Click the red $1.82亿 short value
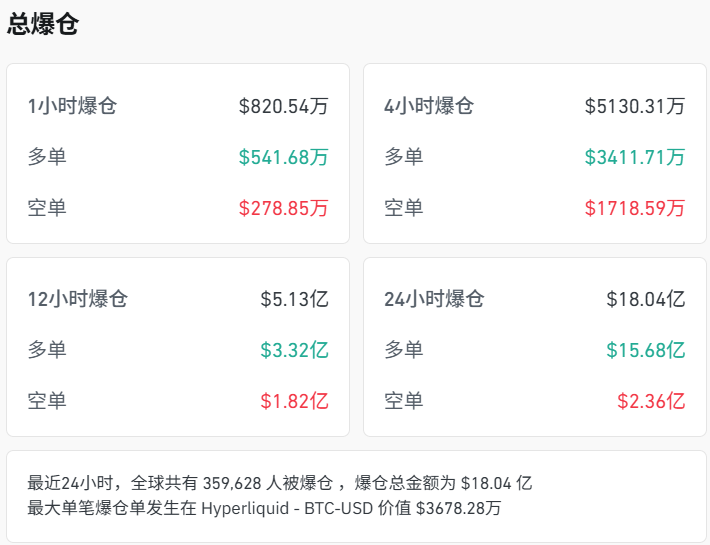The width and height of the screenshot is (710, 545). point(295,401)
